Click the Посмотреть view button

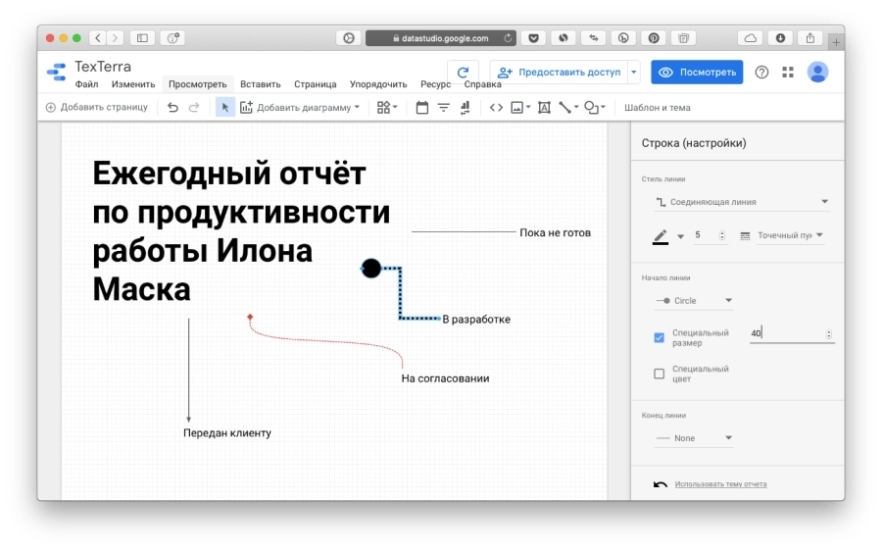point(697,73)
